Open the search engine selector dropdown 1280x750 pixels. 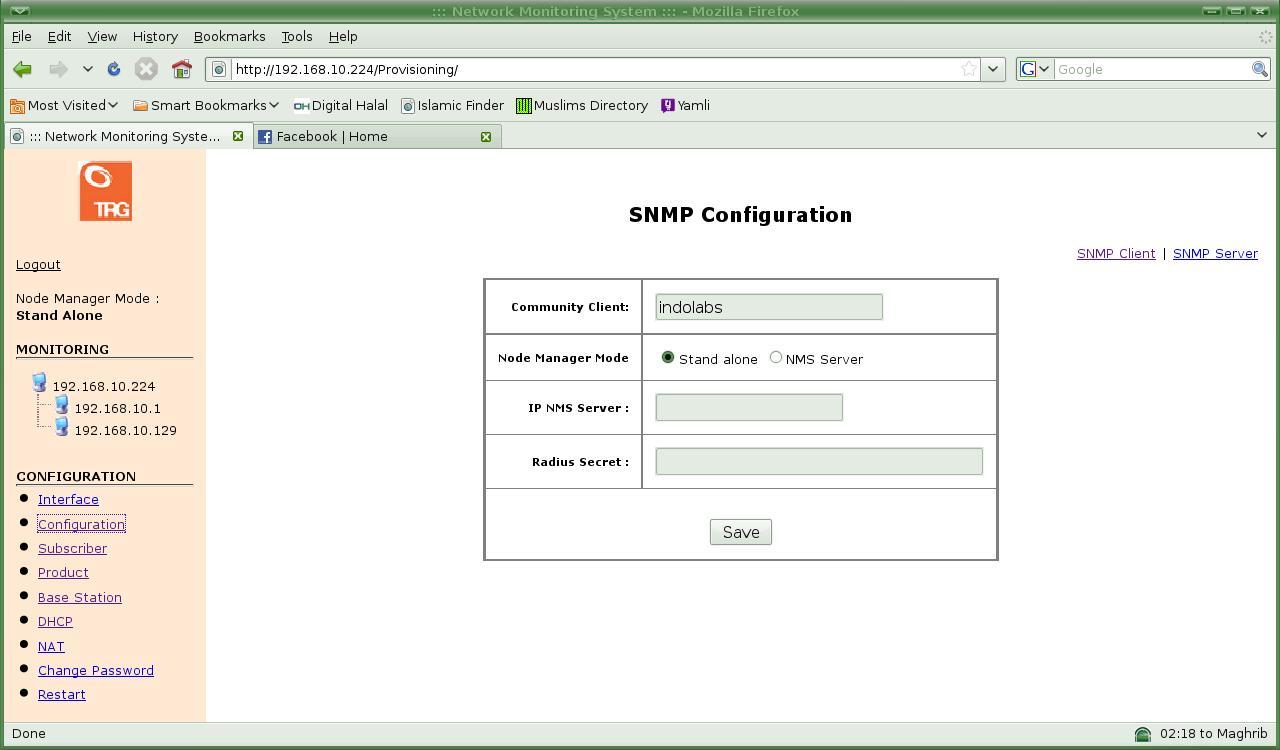[1034, 69]
